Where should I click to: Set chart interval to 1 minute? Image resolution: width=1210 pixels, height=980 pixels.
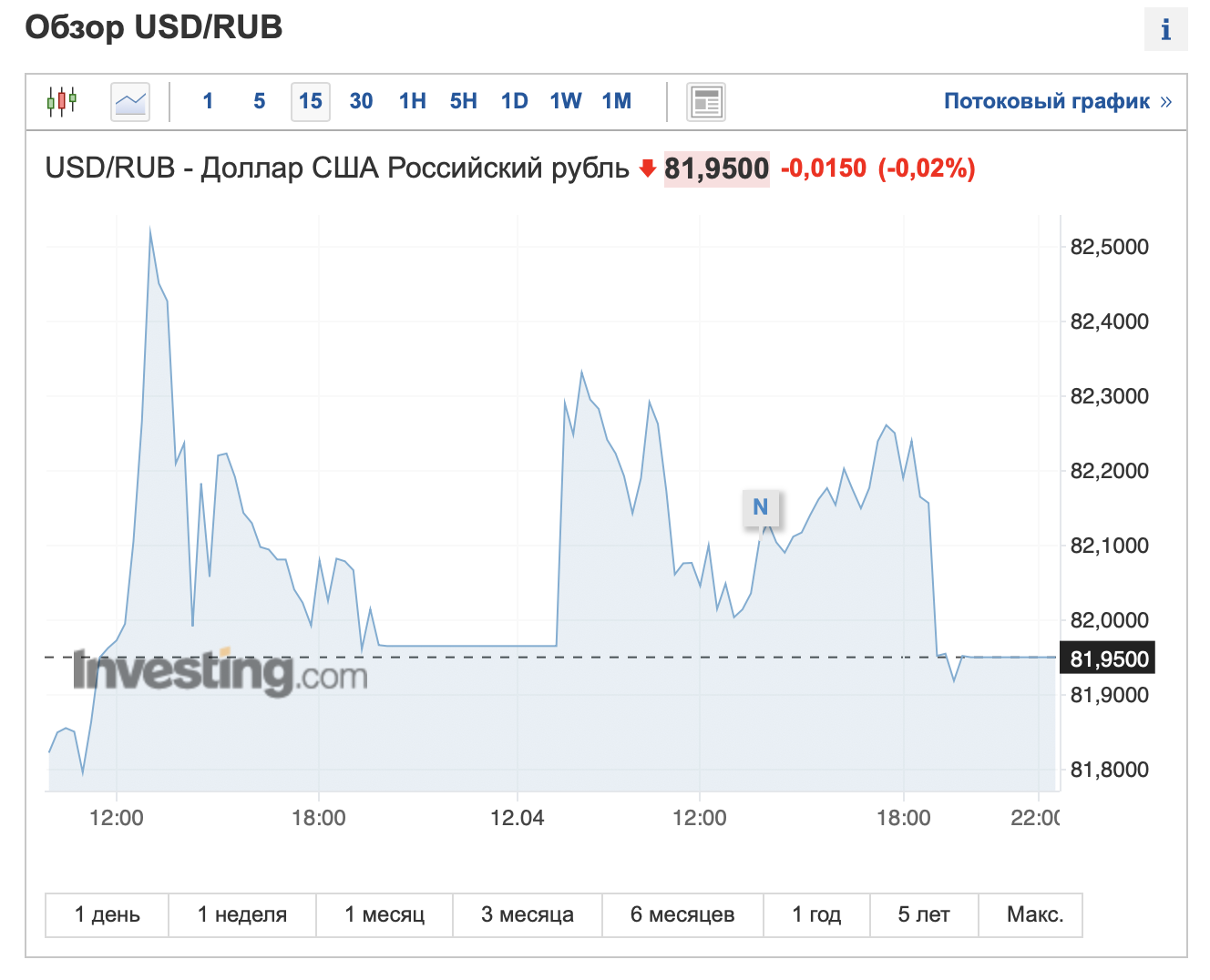[x=208, y=101]
